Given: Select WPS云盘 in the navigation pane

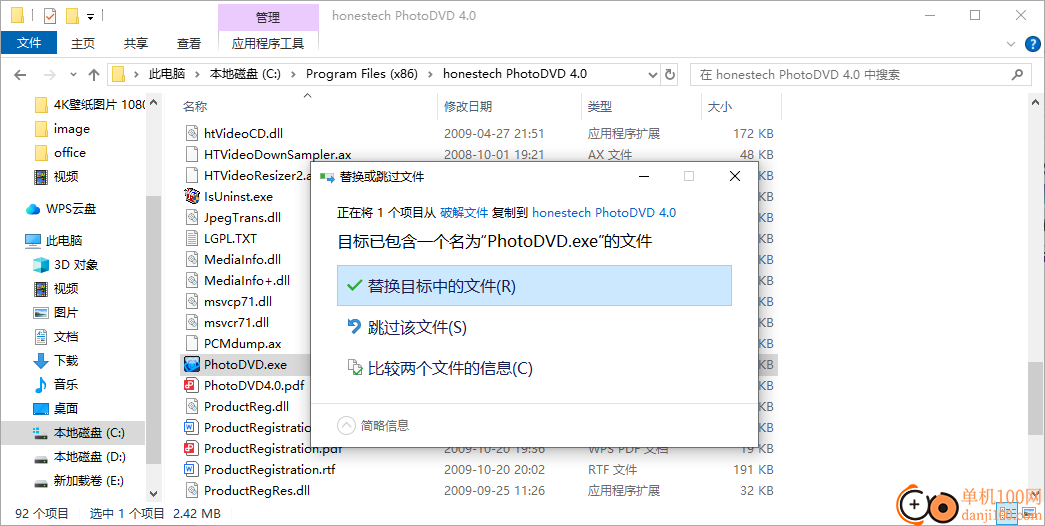Looking at the screenshot, I should 71,209.
